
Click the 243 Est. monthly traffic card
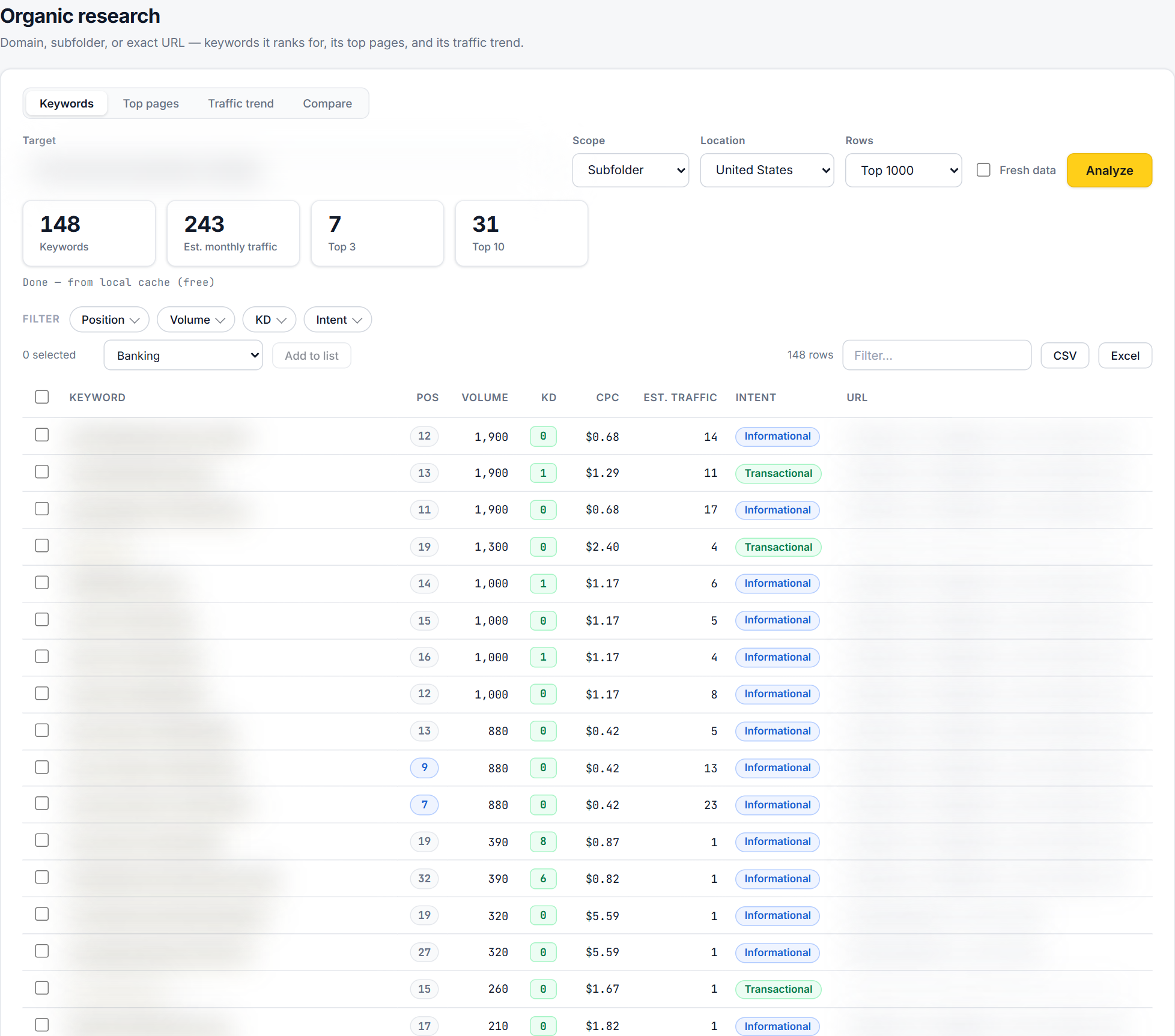pos(233,233)
